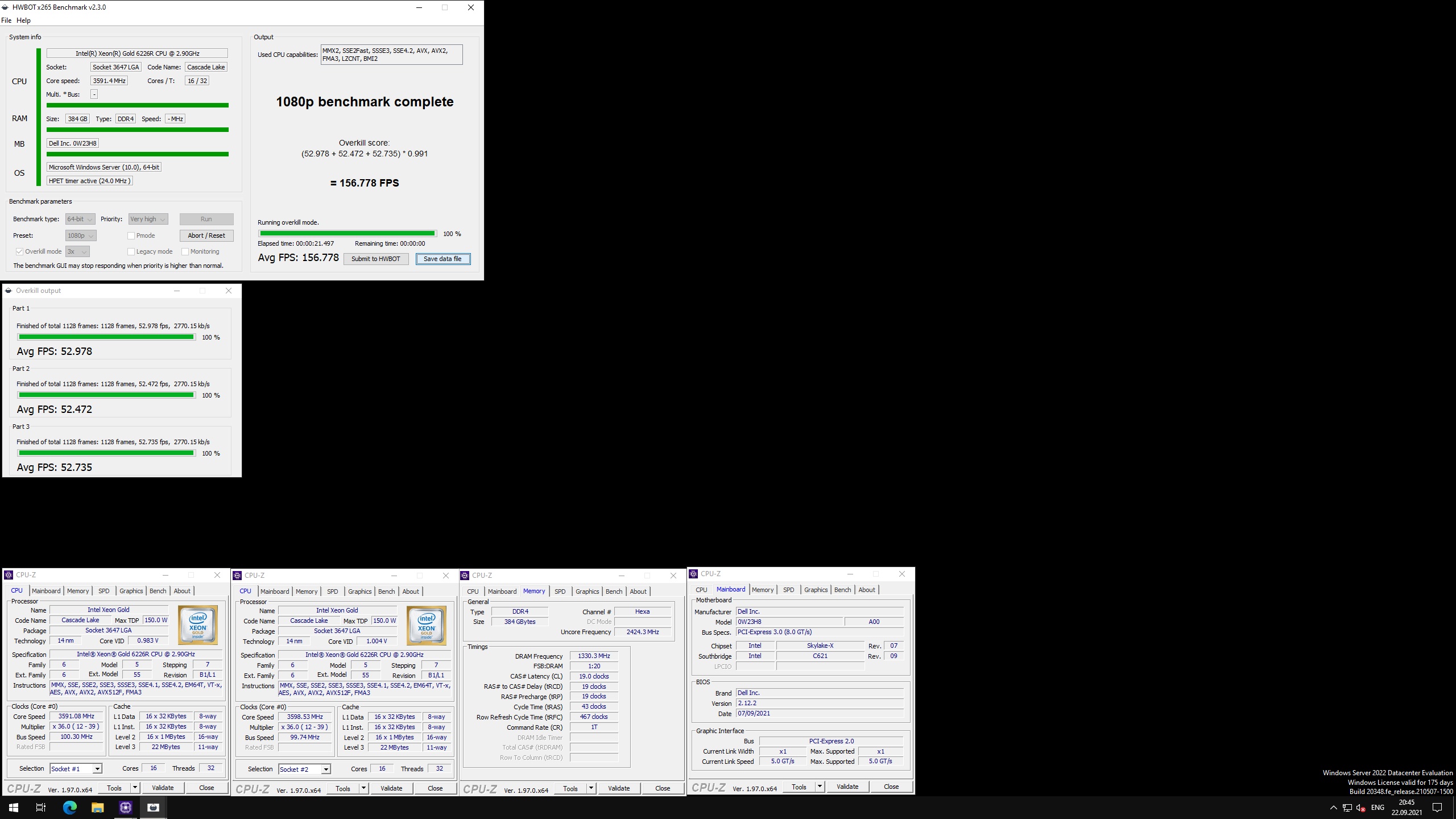Open Windows Start menu
Viewport: 1456px width, 819px height.
[x=14, y=807]
